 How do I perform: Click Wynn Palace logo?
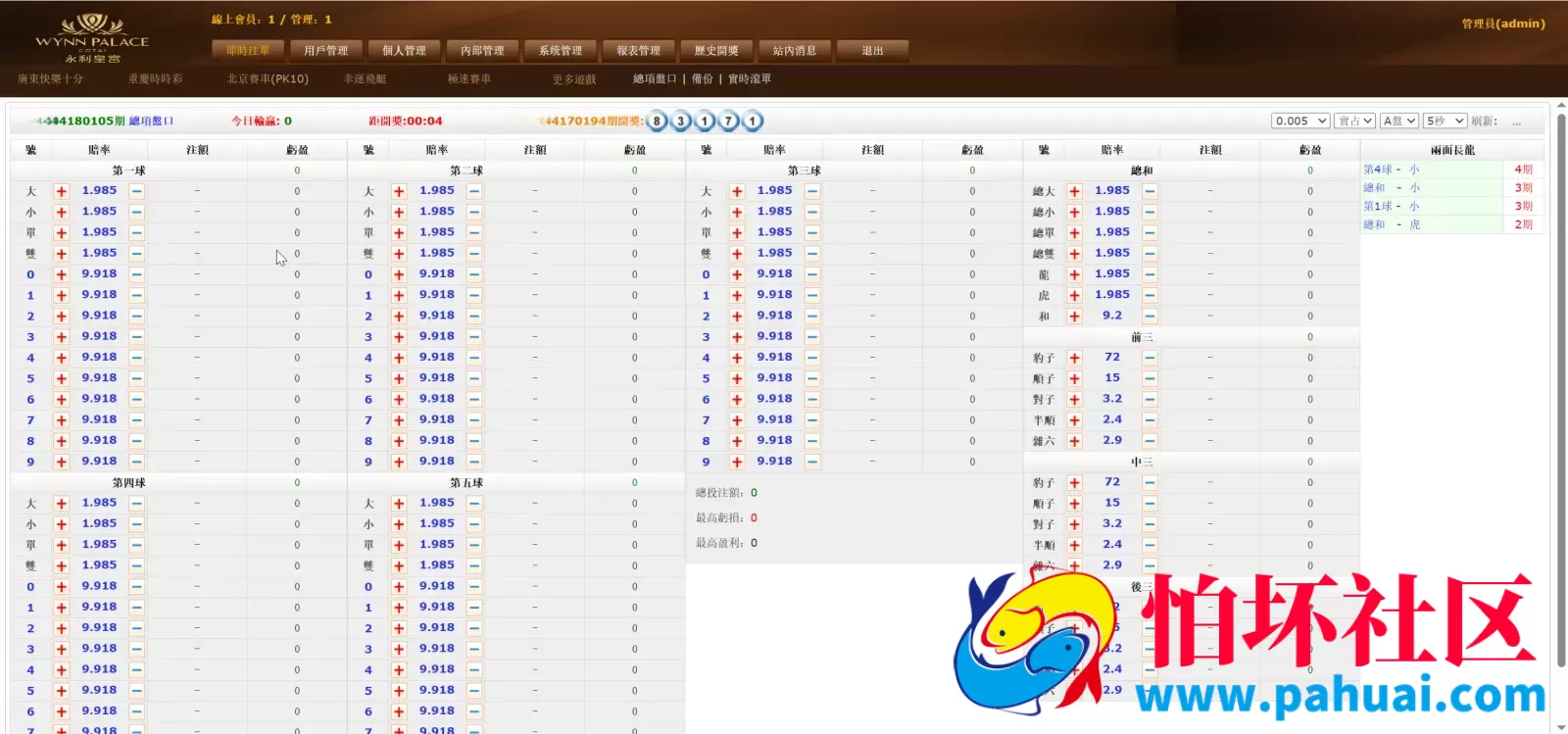click(92, 39)
